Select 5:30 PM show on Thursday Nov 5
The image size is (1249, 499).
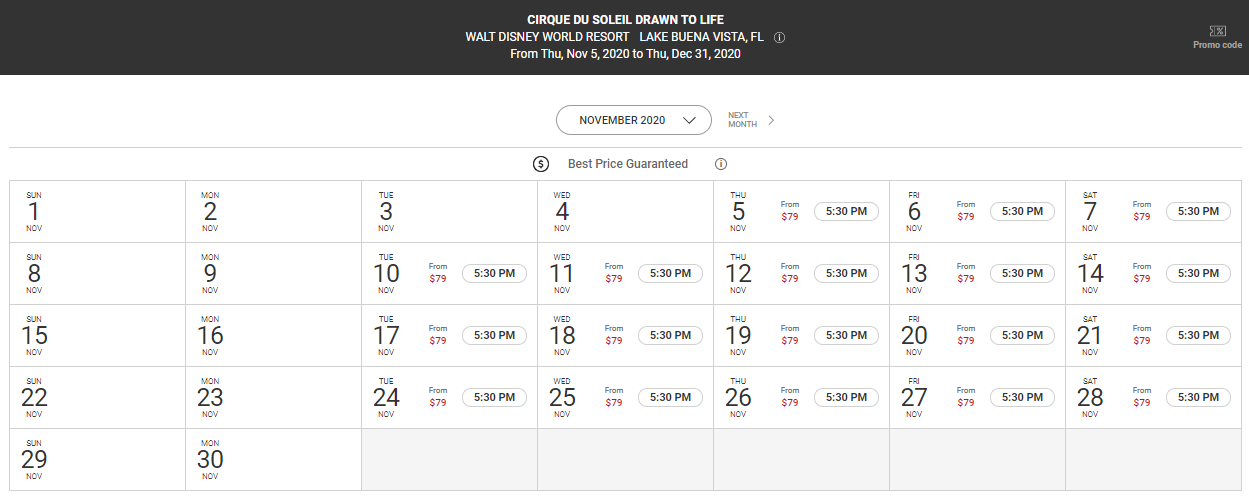tap(846, 211)
